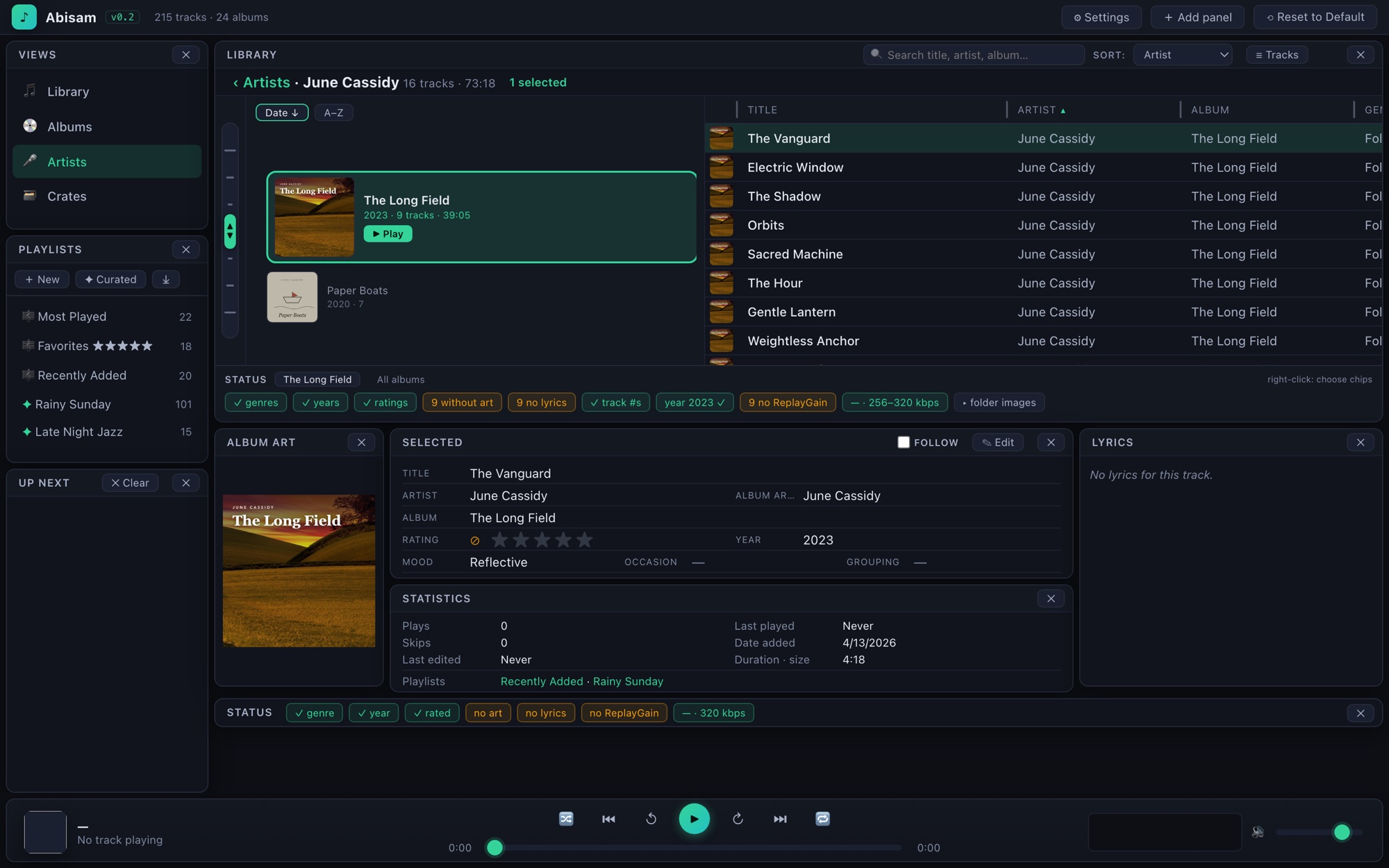Click Add panel
Screen dimensions: 1389x868
(1198, 17)
